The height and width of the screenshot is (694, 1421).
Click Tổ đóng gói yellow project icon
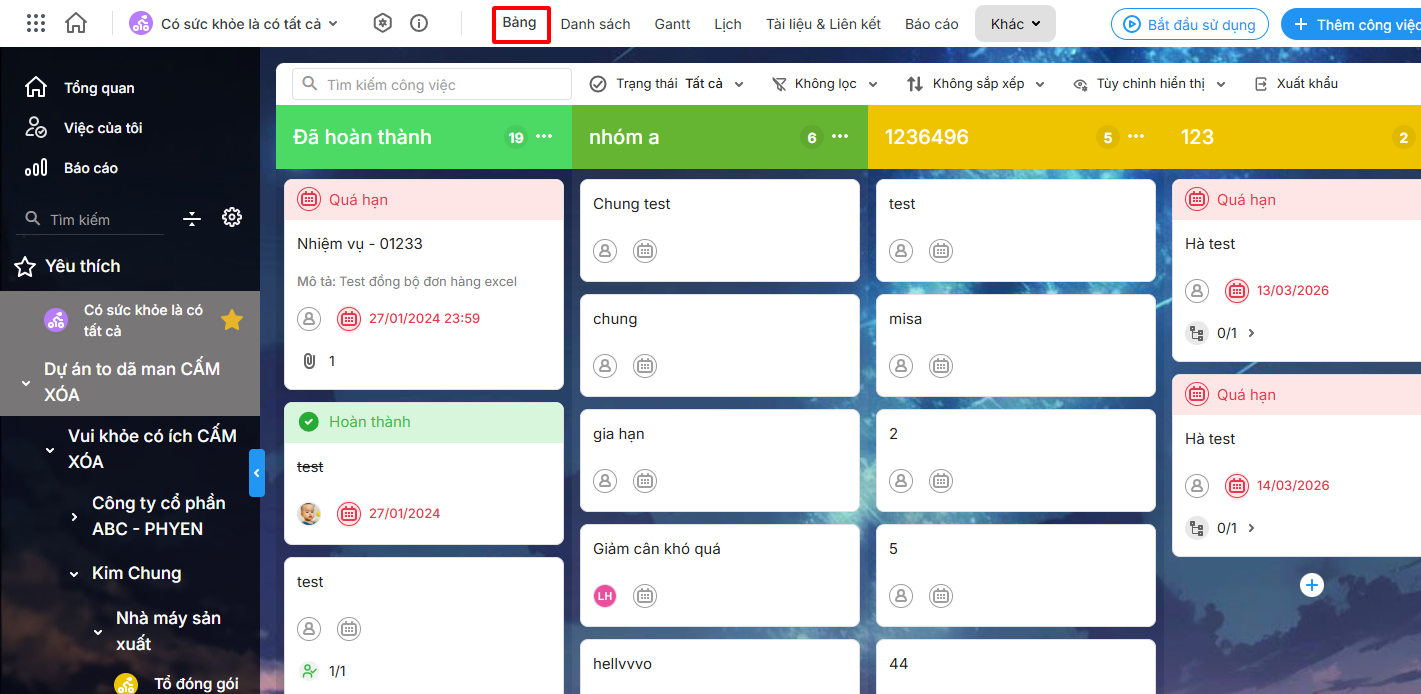(125, 684)
